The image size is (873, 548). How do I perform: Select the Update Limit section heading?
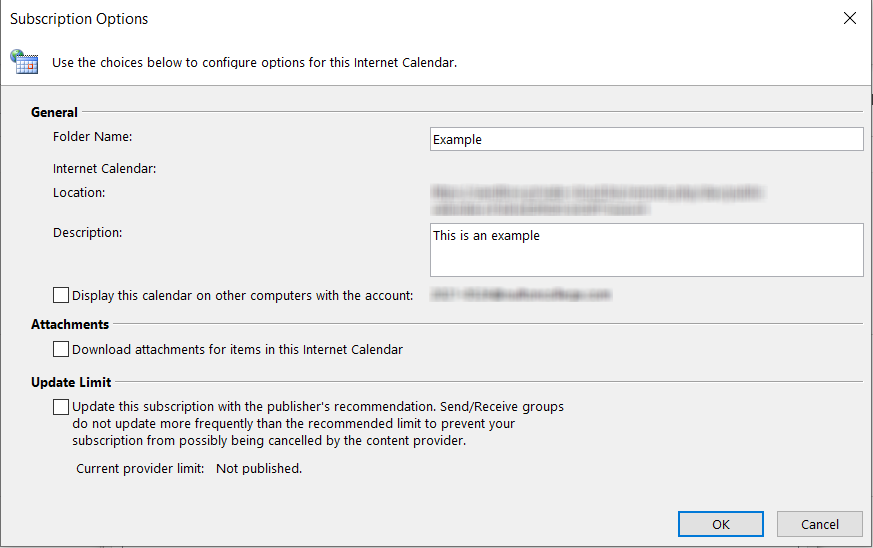click(x=71, y=382)
